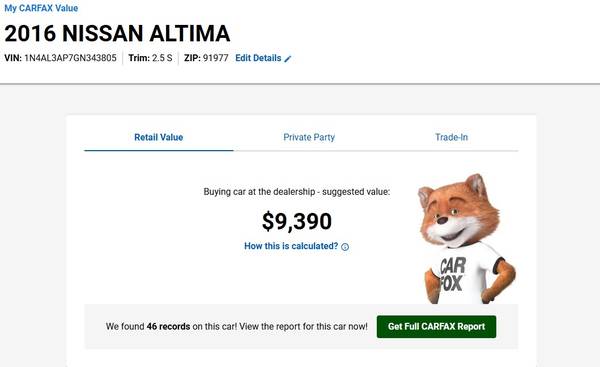Click the ZIP code 91977
The height and width of the screenshot is (367, 600).
tap(215, 58)
